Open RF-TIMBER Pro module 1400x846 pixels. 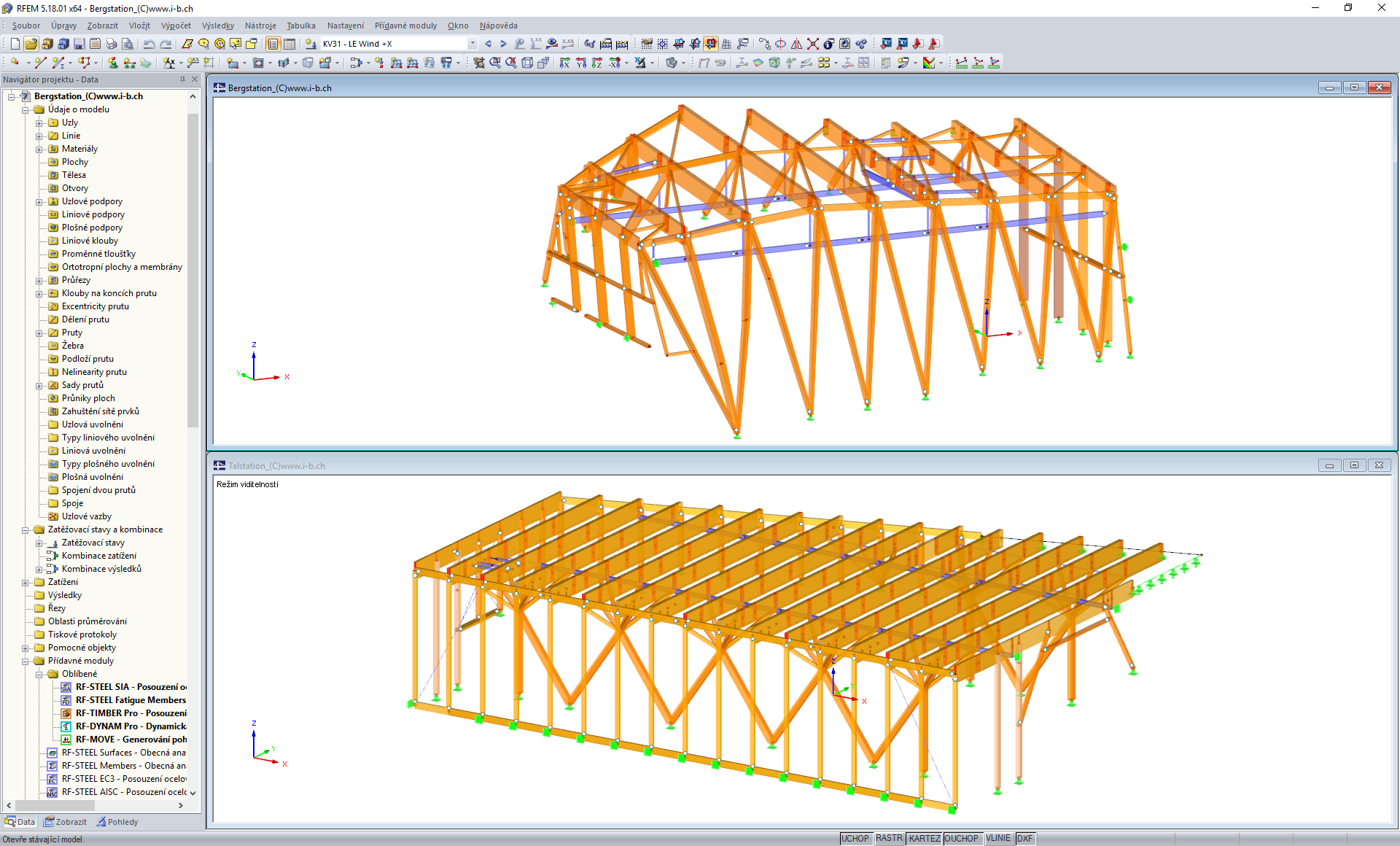(130, 713)
